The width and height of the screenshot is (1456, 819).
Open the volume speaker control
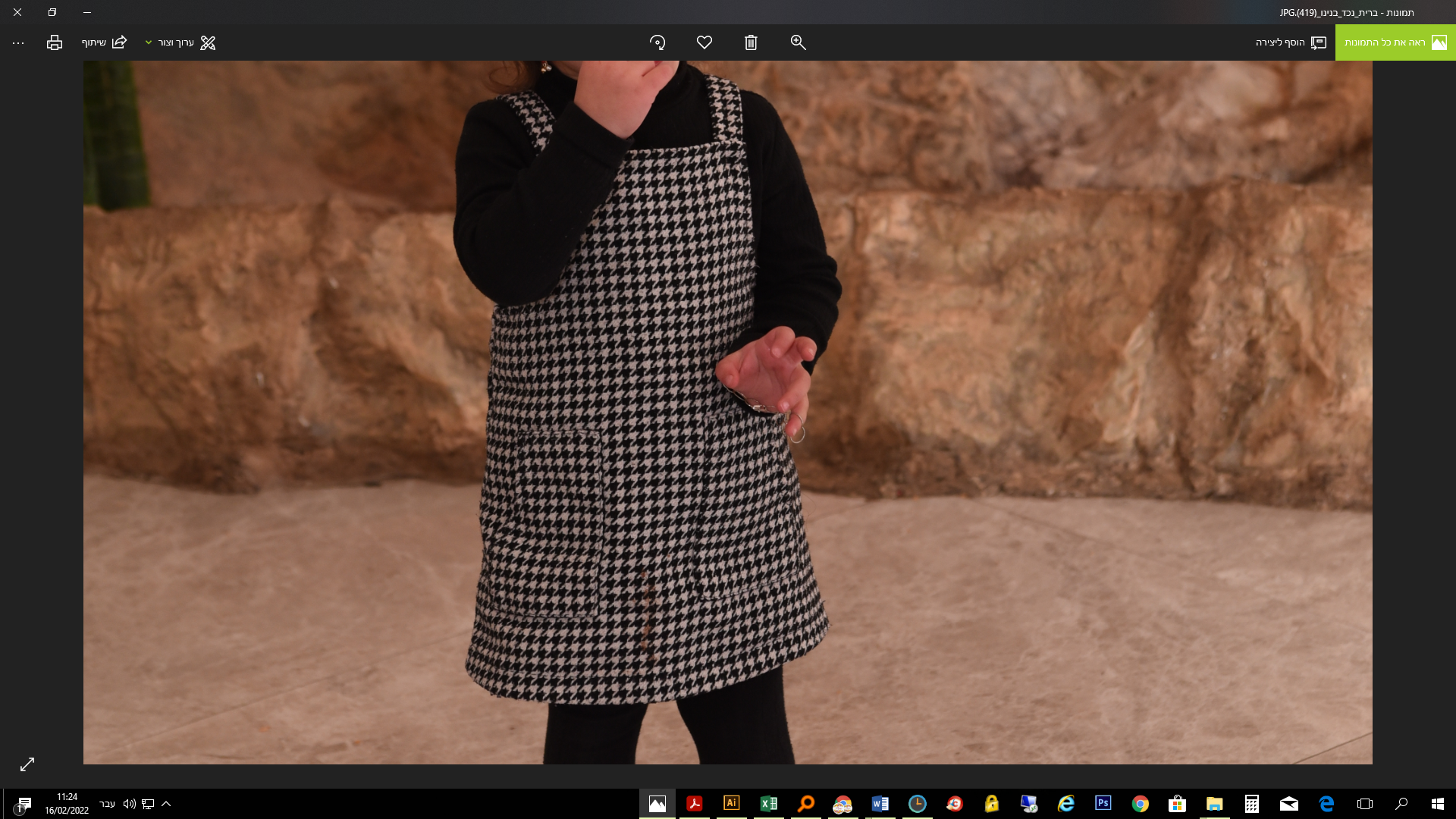click(129, 803)
